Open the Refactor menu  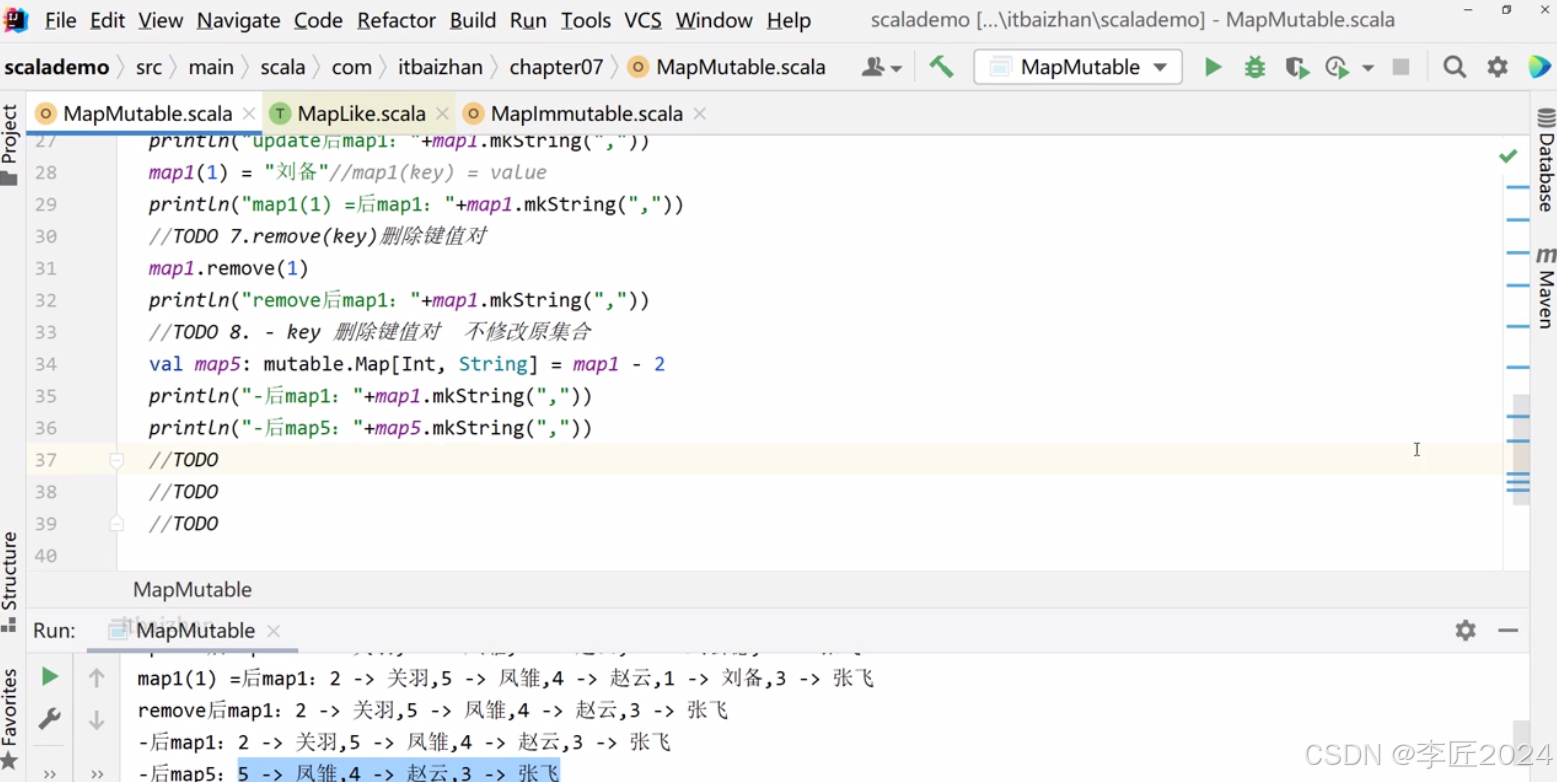pos(397,20)
